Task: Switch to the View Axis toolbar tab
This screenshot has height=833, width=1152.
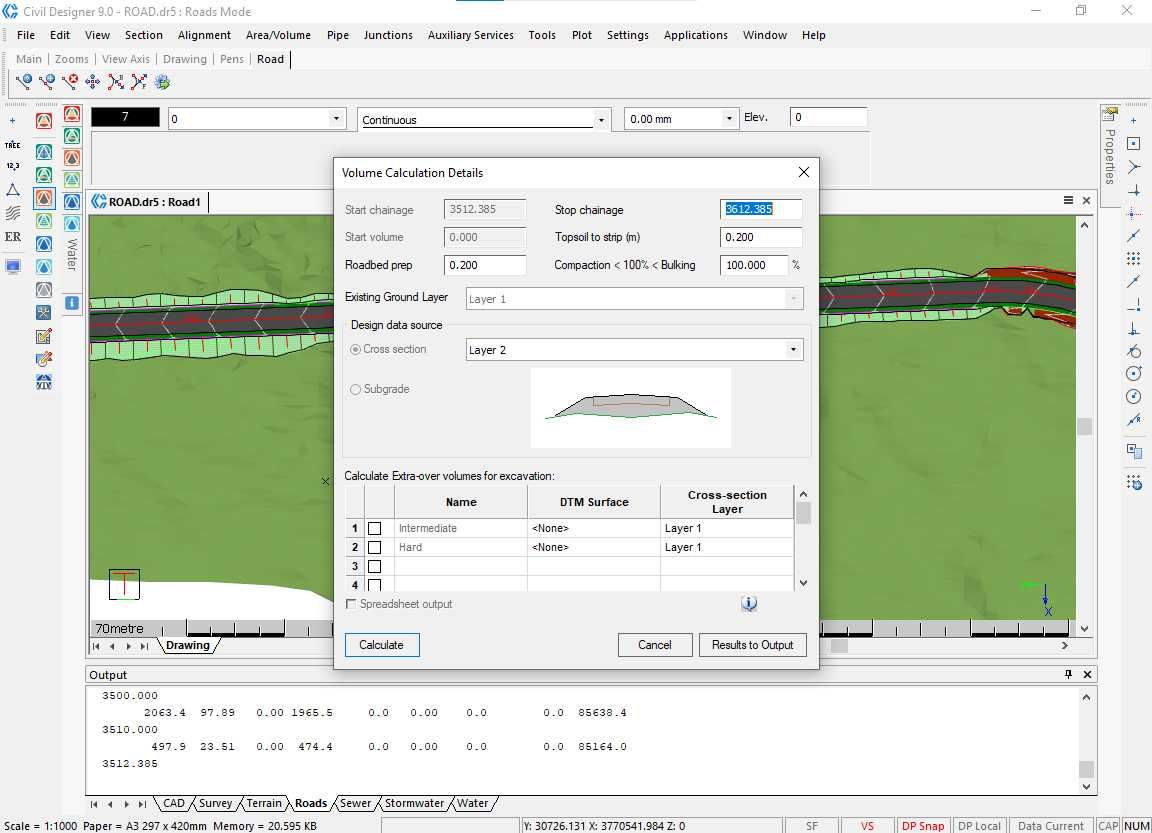Action: click(x=126, y=59)
